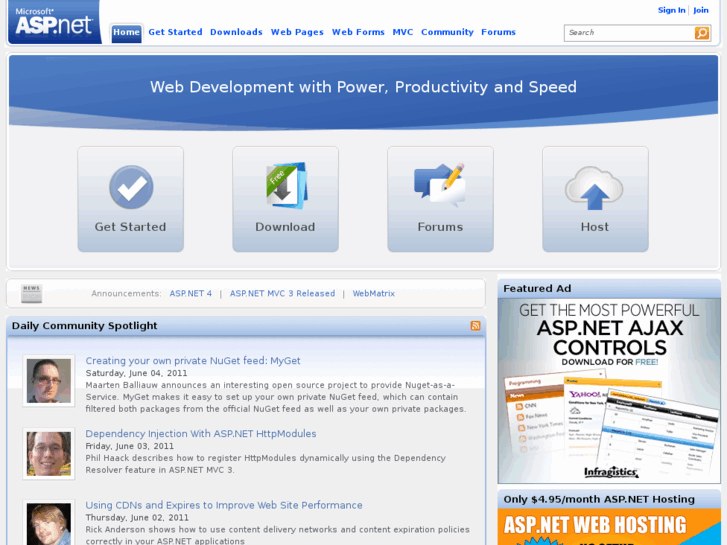Open 'Dependency Injection With ASP.NET HttpModules' article

click(x=201, y=434)
